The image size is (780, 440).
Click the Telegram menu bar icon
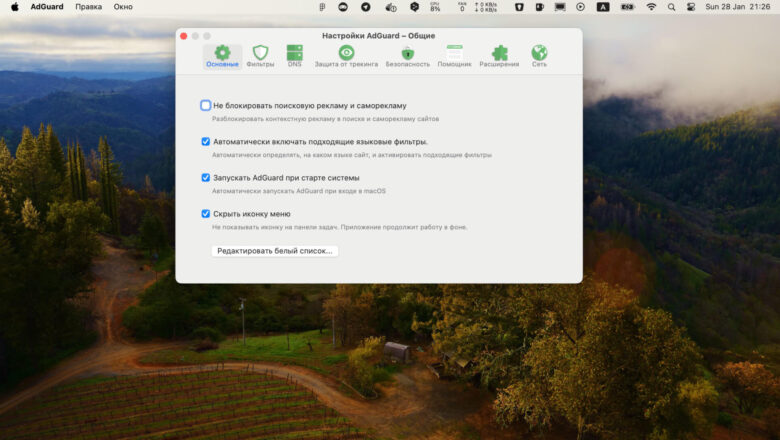coord(366,7)
